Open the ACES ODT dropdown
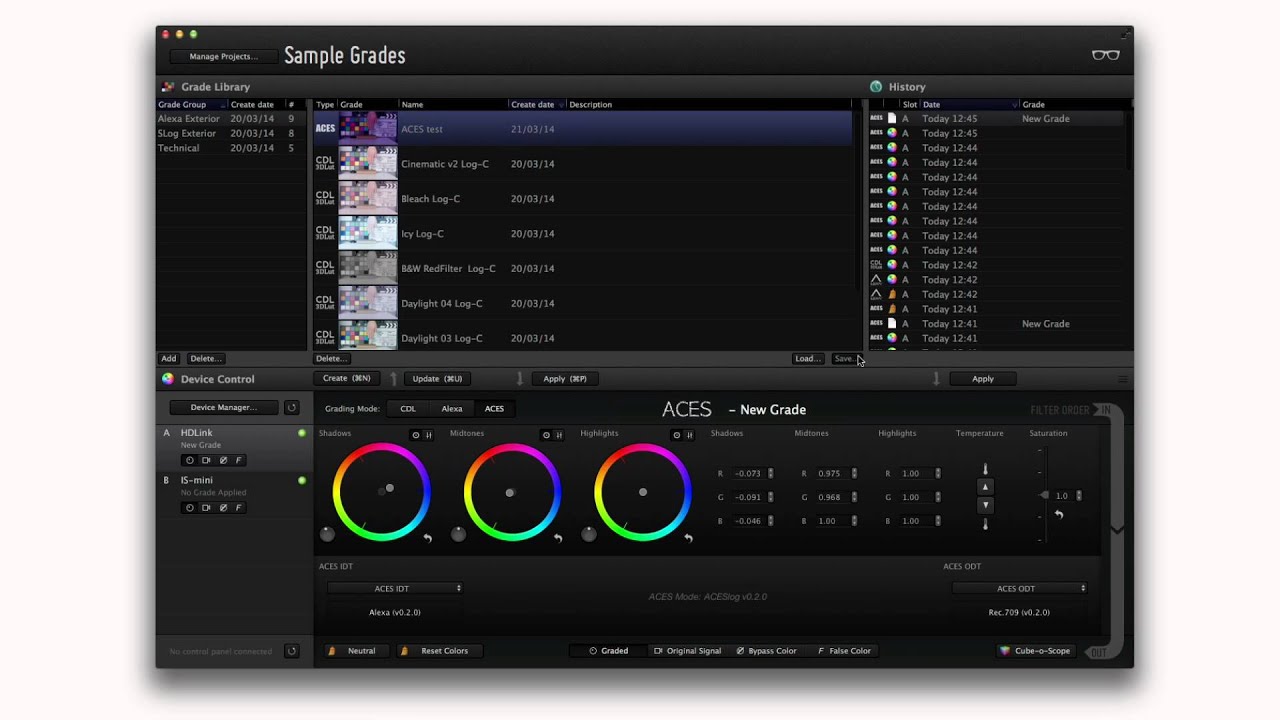 (x=1019, y=589)
